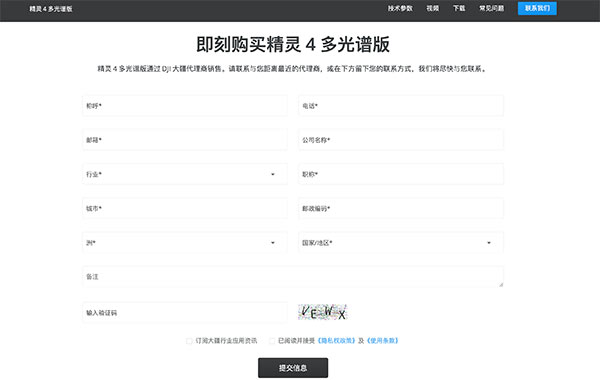
Task: Open the 洲 dropdown
Action: coord(185,243)
